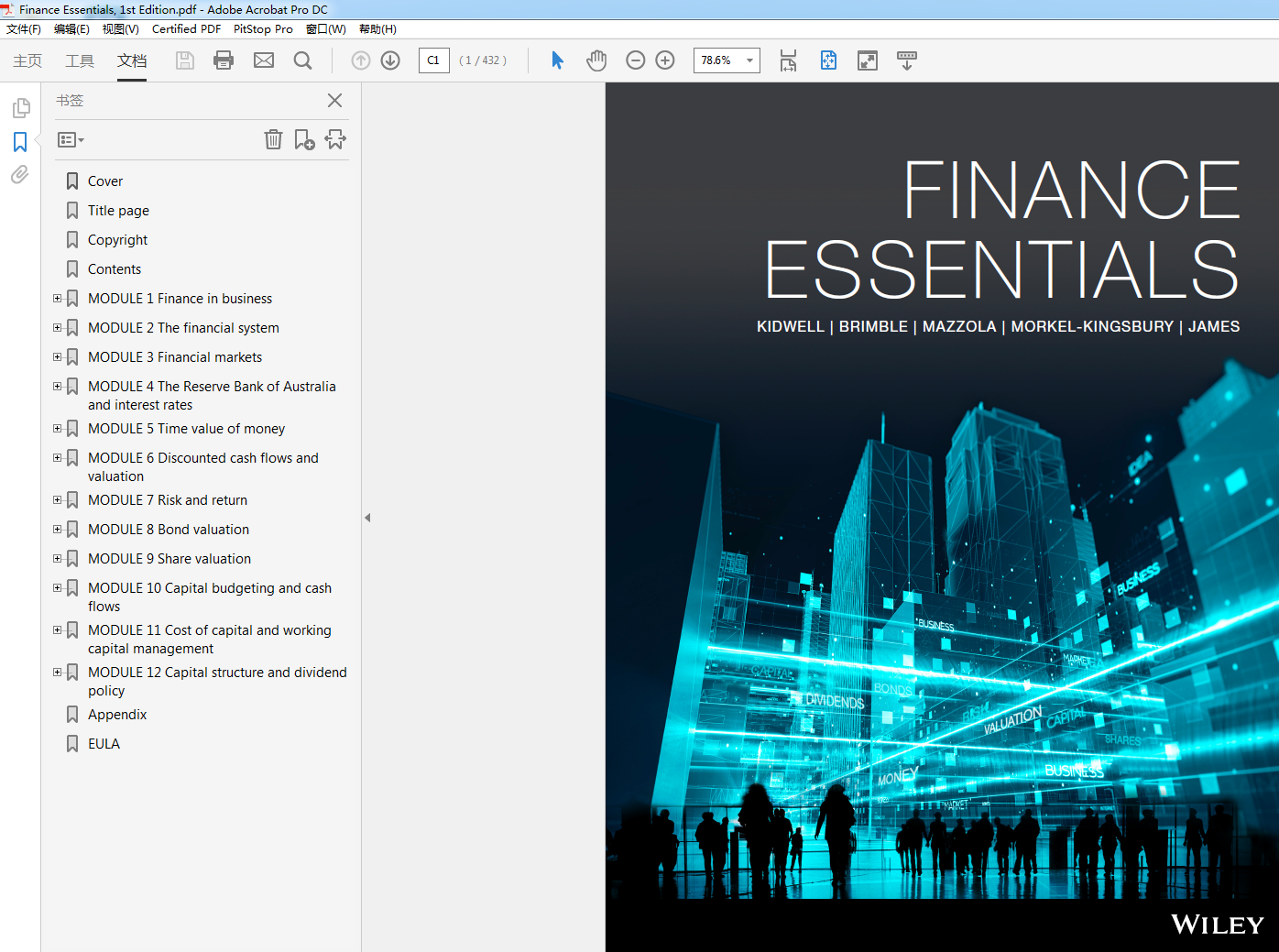
Task: Open the search magnifier tool
Action: 302,60
